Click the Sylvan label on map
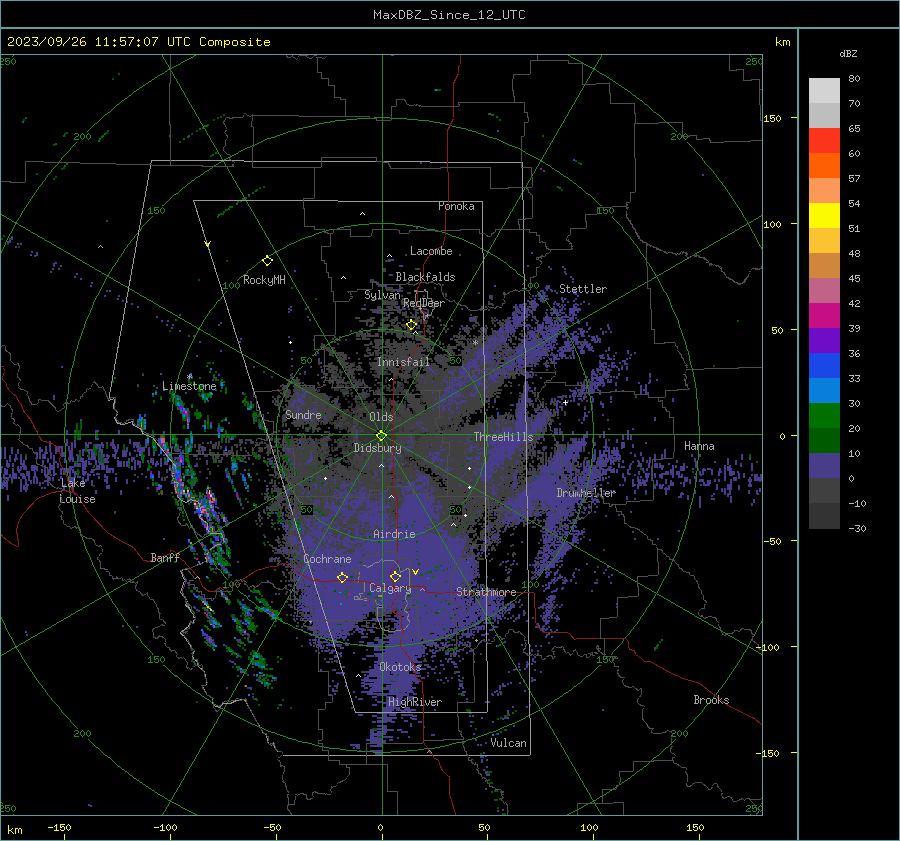 click(x=382, y=295)
